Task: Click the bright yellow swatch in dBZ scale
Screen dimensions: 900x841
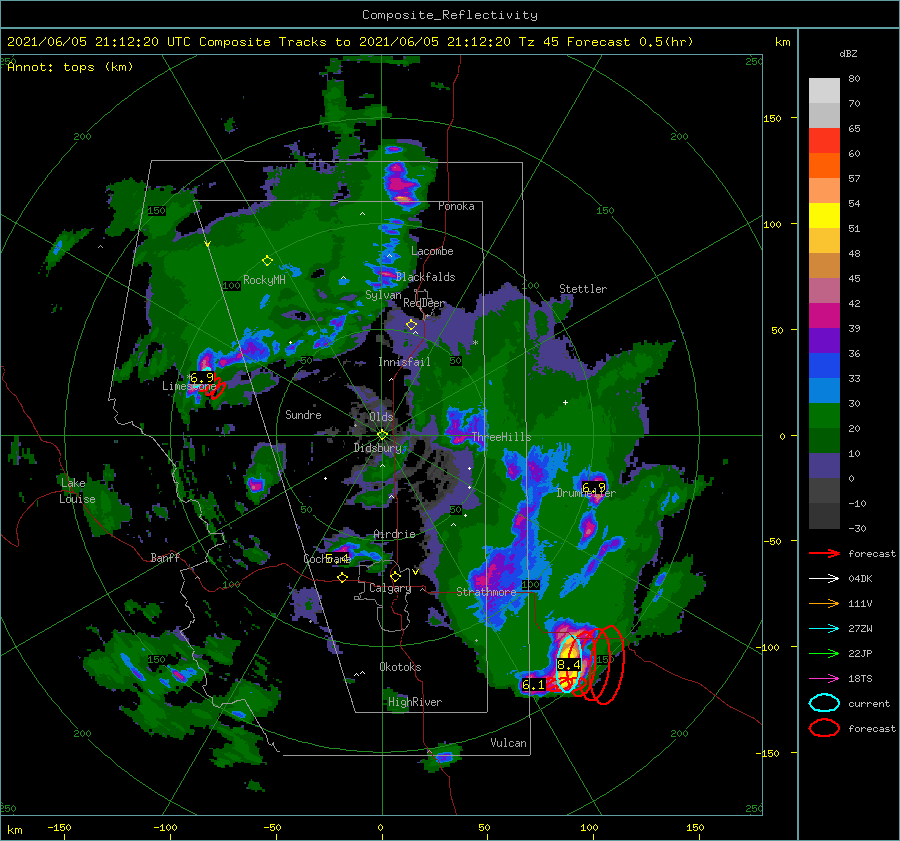Action: [824, 216]
